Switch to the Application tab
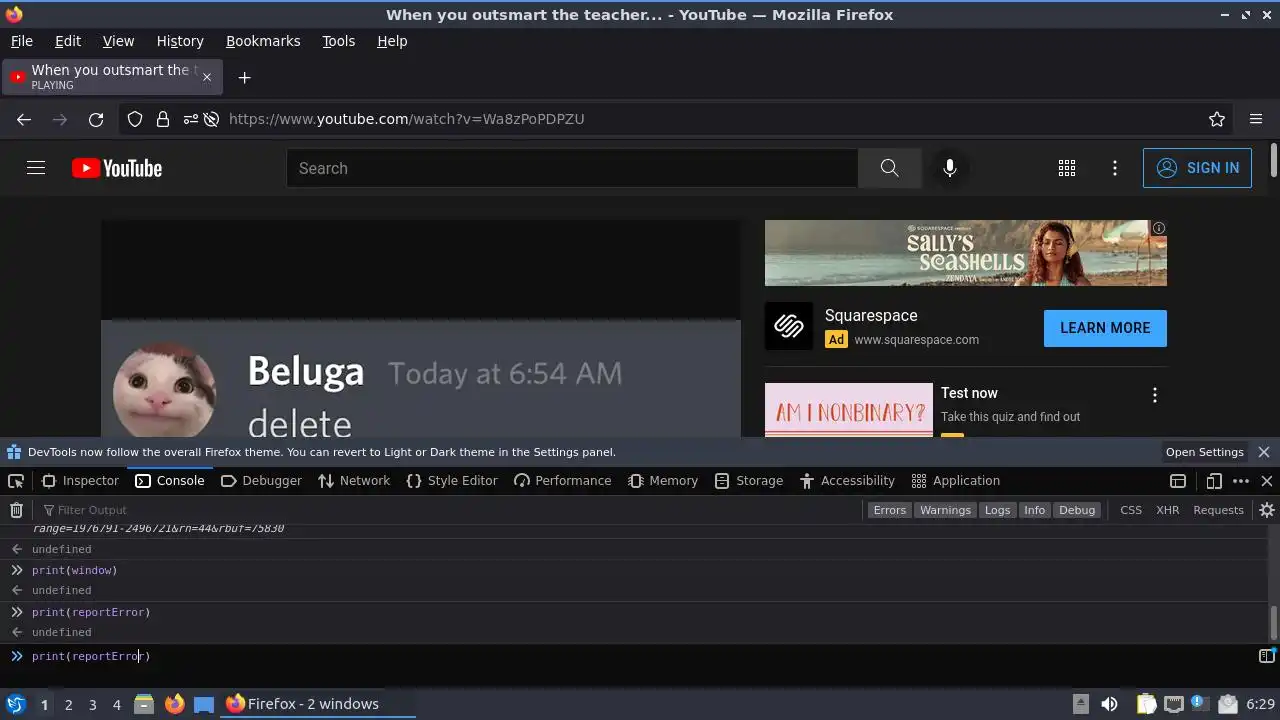Viewport: 1280px width, 720px height. pos(956,481)
